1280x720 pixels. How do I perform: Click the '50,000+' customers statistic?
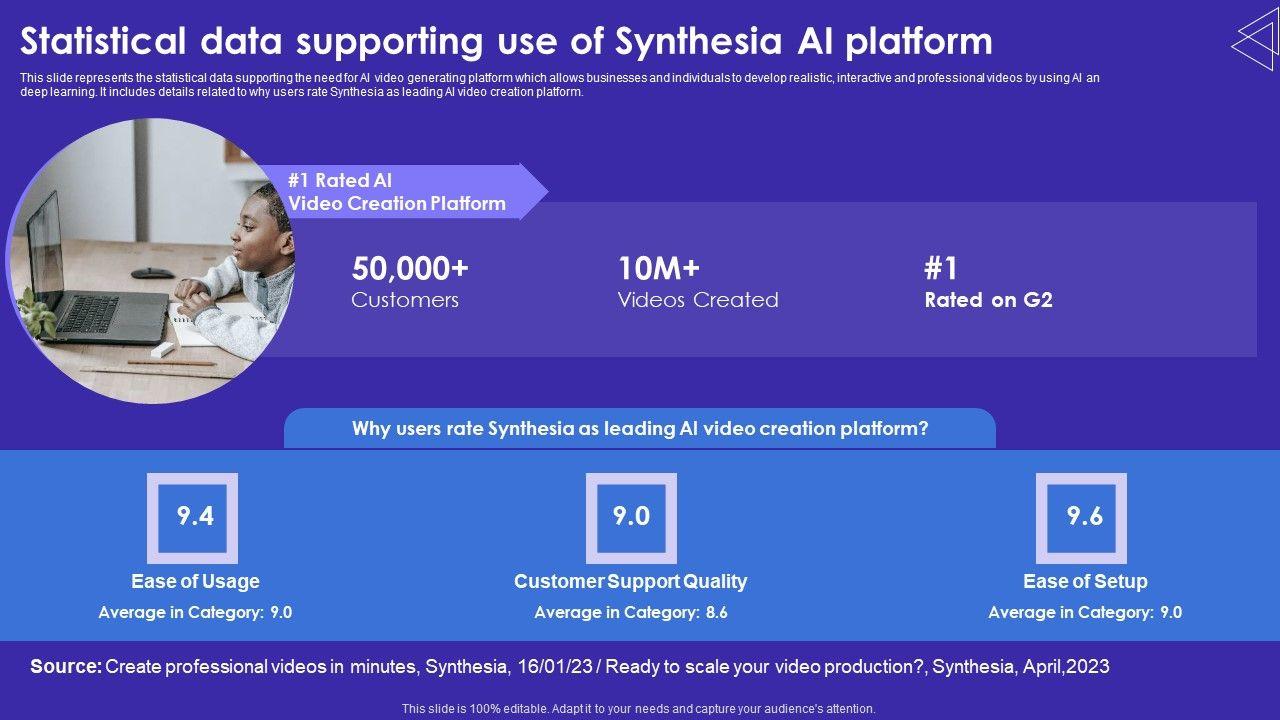tap(410, 269)
